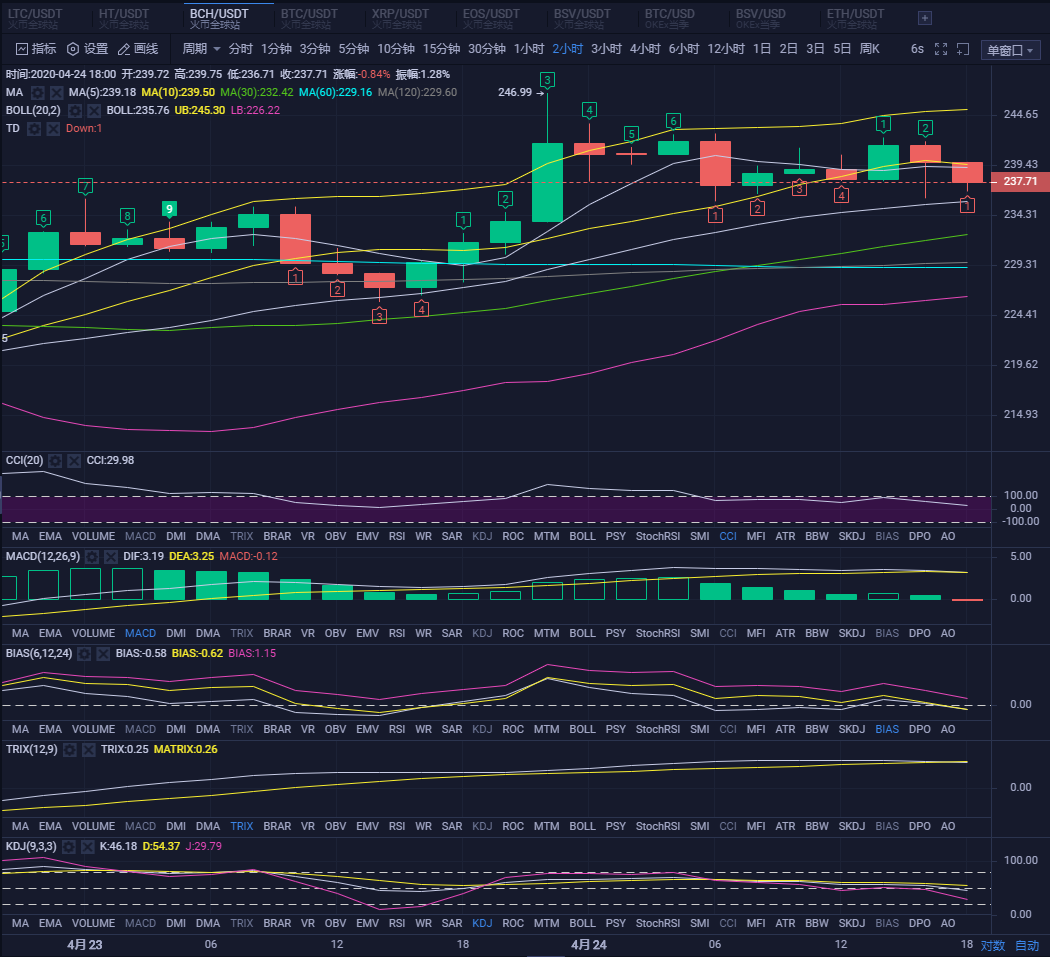1050x957 pixels.
Task: Close the BIAS(6,12,24) sub-chart
Action: 103,654
